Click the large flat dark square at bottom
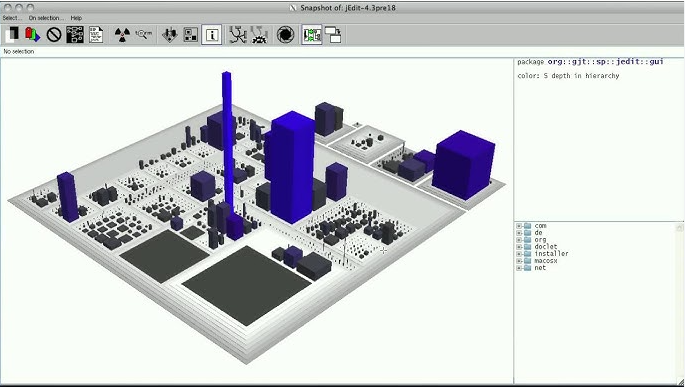 (246, 285)
